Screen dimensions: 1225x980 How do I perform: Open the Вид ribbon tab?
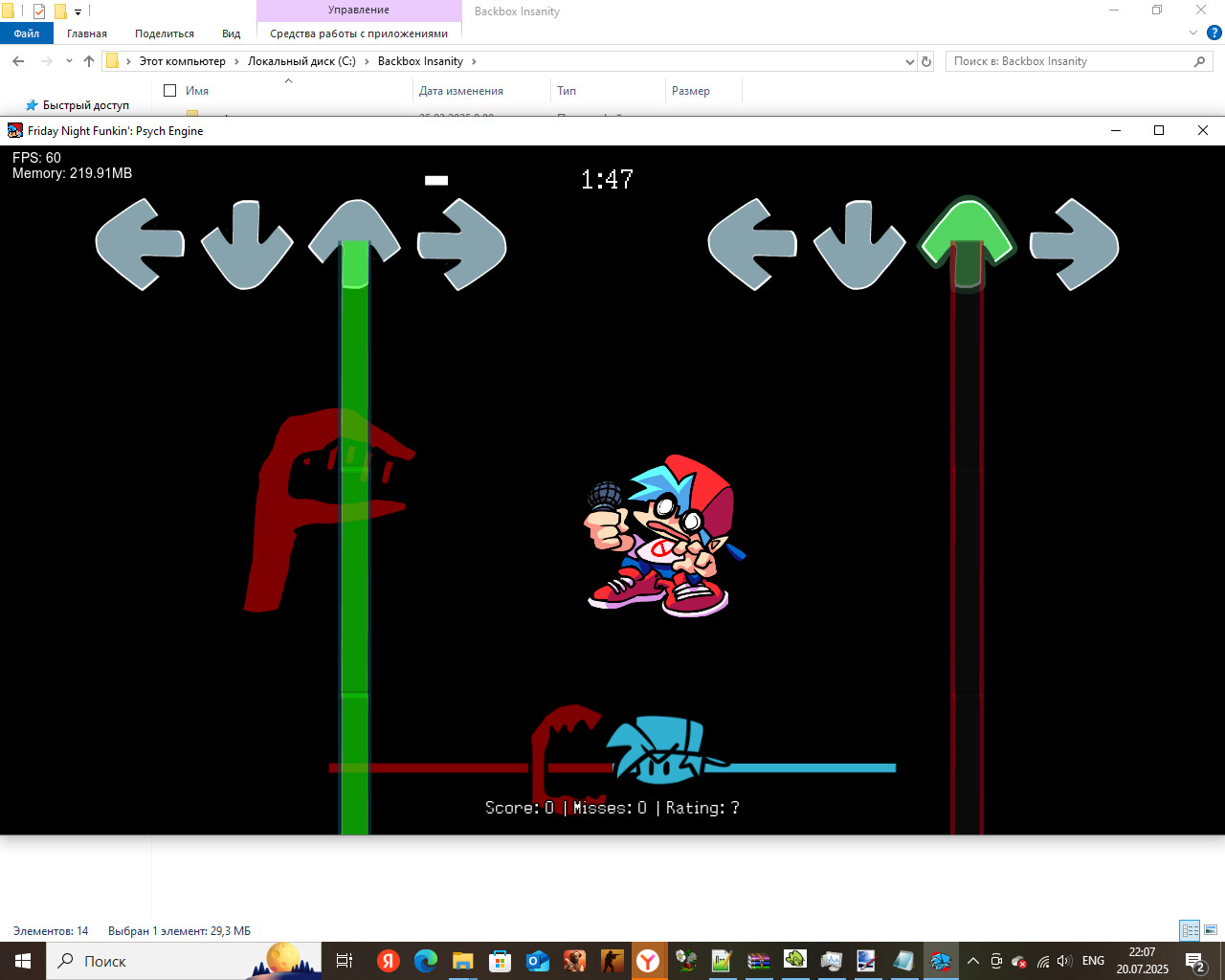[231, 33]
